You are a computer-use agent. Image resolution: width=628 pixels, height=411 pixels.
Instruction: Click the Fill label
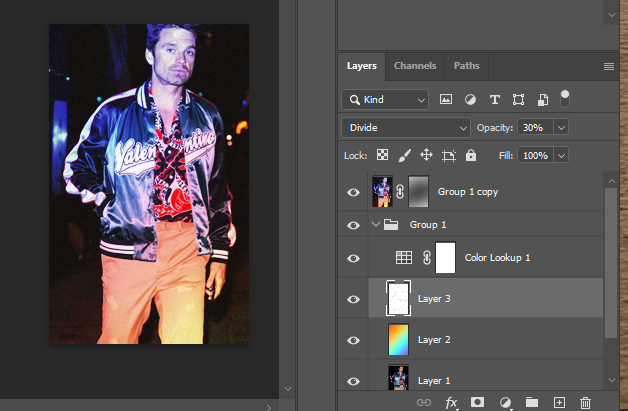tap(505, 155)
